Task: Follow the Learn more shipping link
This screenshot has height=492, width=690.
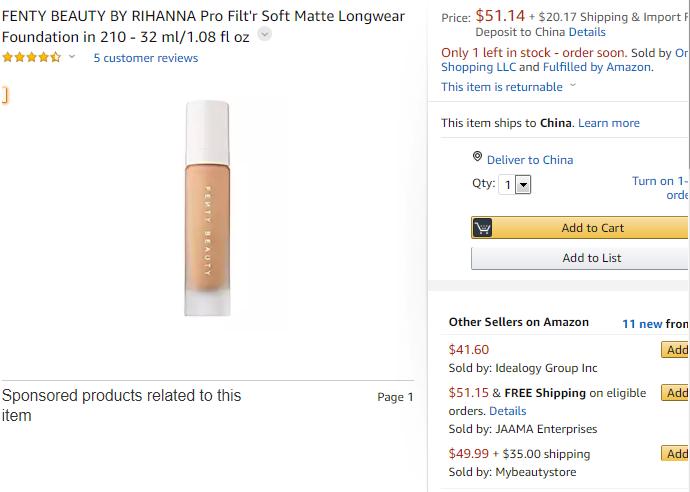Action: click(x=608, y=123)
